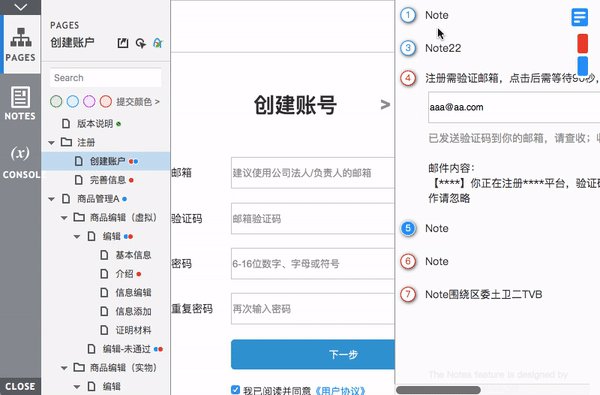The height and width of the screenshot is (395, 600).
Task: Click page icon next to 版本说明
Action: [x=66, y=124]
